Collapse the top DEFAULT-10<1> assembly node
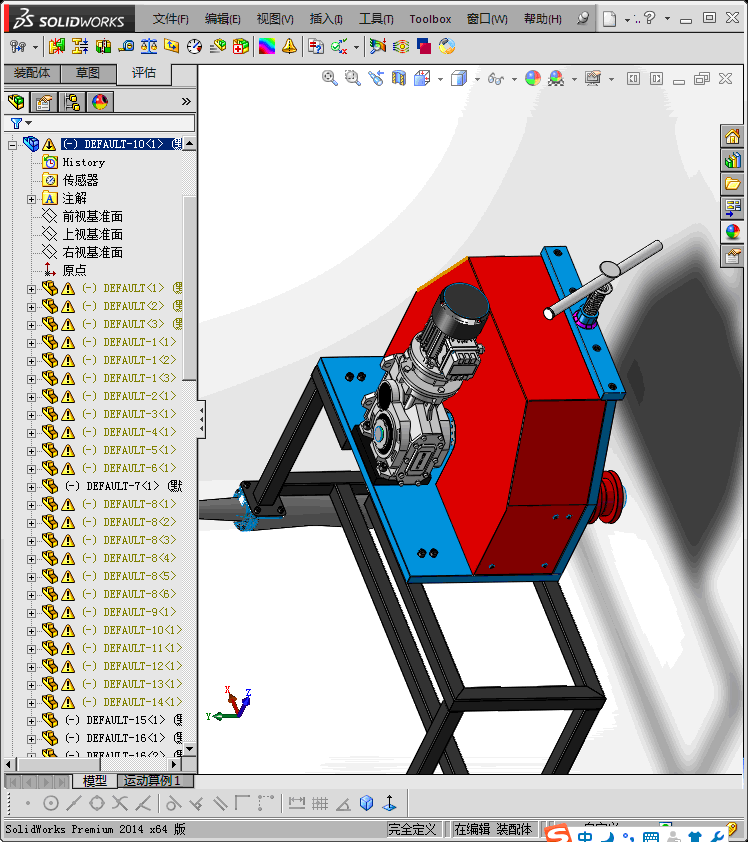The height and width of the screenshot is (842, 748). click(12, 145)
